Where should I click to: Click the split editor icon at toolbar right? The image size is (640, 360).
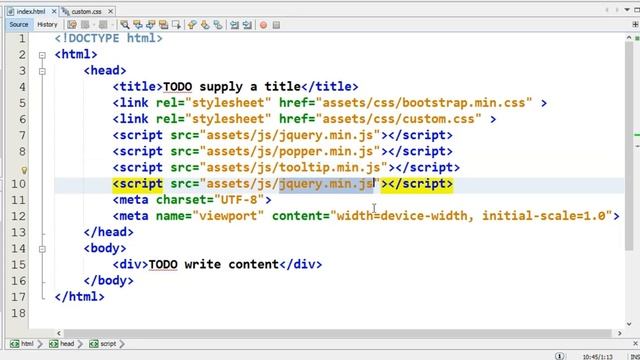636,25
